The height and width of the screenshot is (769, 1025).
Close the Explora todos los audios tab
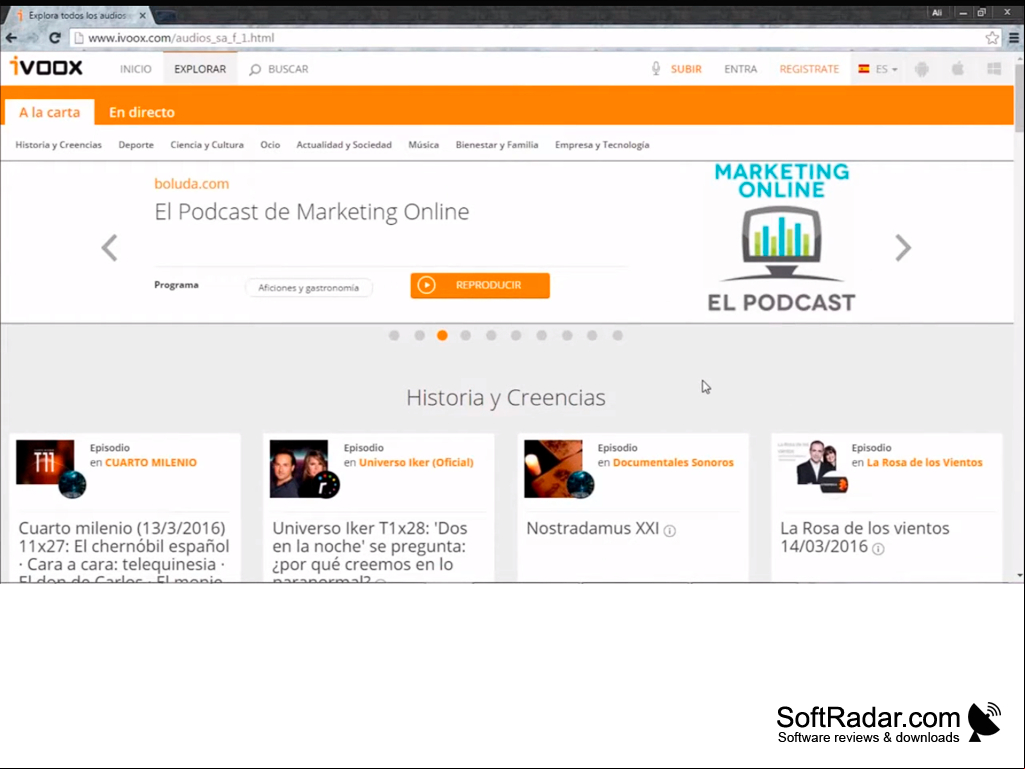click(x=143, y=15)
